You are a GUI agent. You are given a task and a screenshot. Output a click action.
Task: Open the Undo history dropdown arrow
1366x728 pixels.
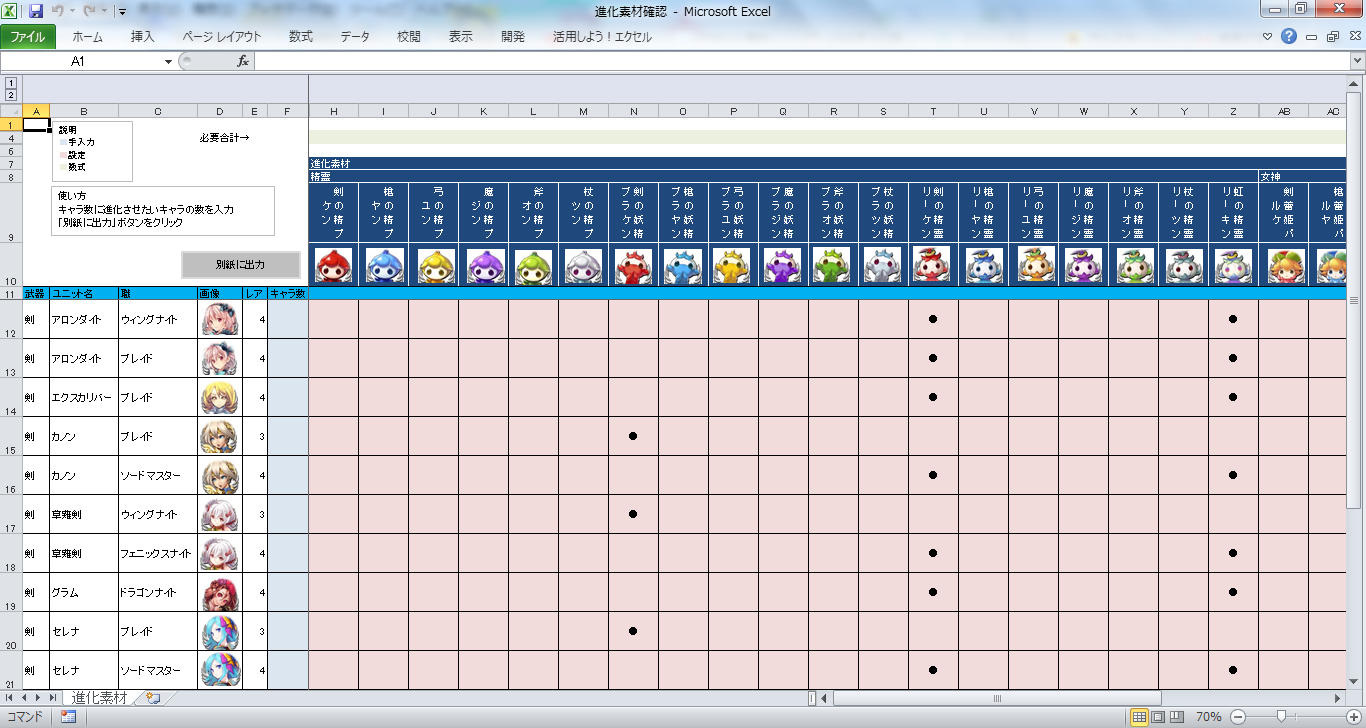[x=72, y=12]
